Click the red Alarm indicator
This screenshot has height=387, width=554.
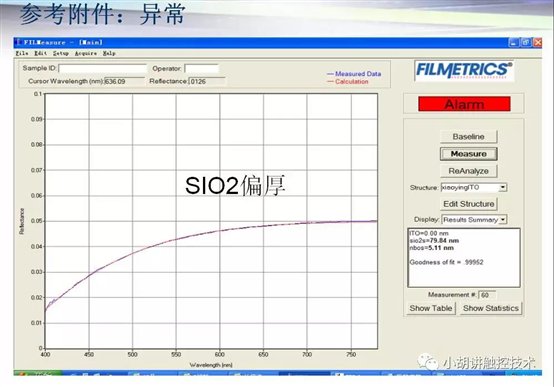click(x=464, y=104)
